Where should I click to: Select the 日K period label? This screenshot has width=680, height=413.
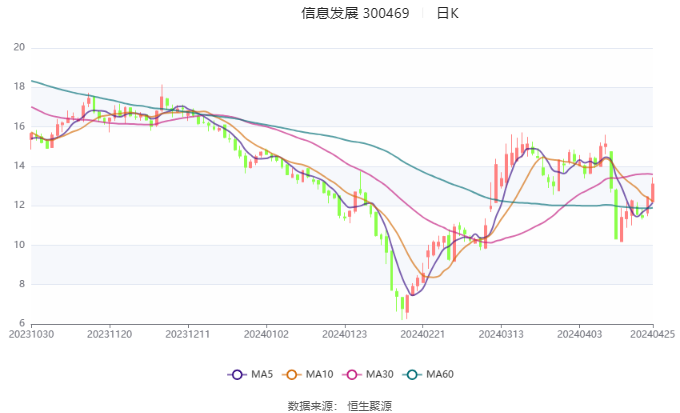(447, 13)
